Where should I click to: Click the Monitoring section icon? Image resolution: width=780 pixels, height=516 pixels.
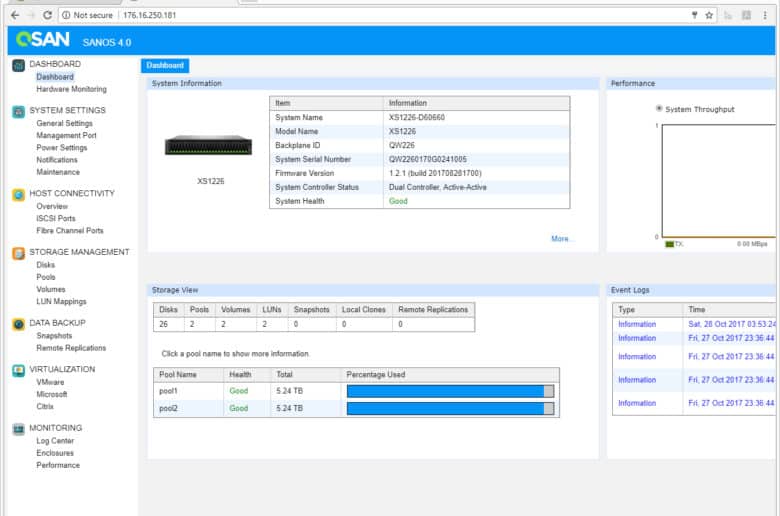click(x=18, y=429)
